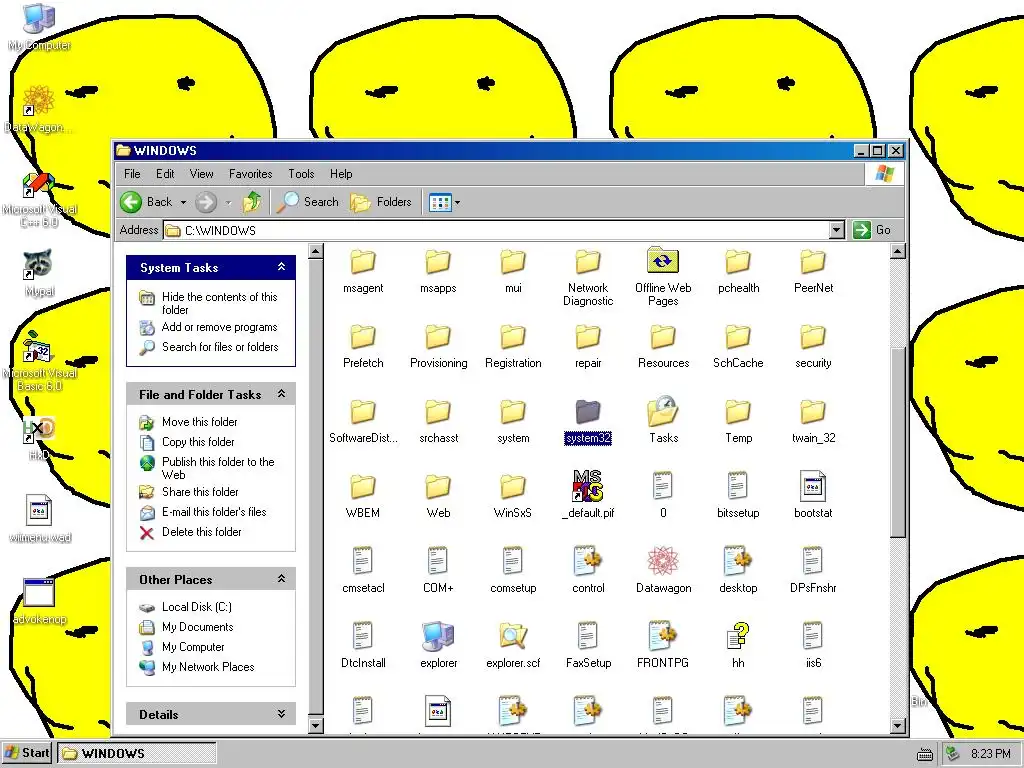Select the WinSxS folder icon
Screen dimensions: 1024x768
tap(513, 486)
